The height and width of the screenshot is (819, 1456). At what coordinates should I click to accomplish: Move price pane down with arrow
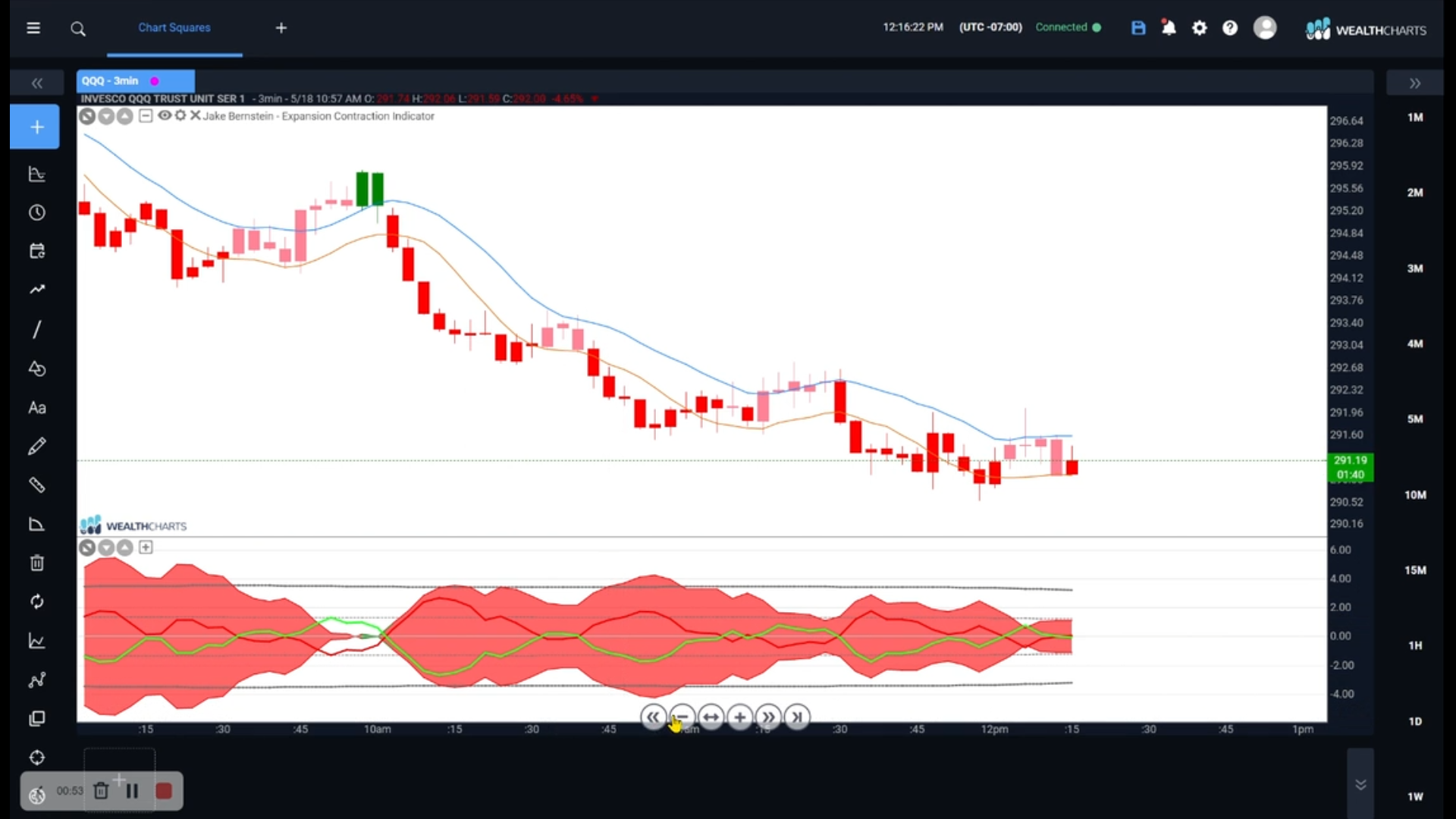[x=106, y=116]
